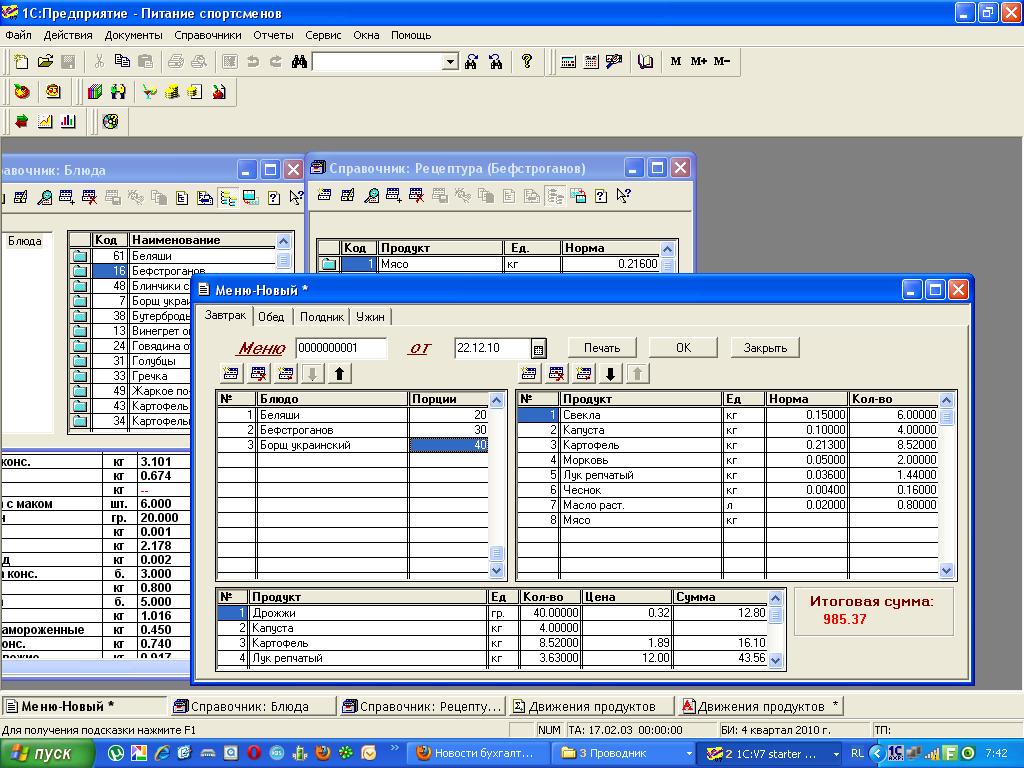Select Дрожжи row in bottom product table

(x=492, y=613)
